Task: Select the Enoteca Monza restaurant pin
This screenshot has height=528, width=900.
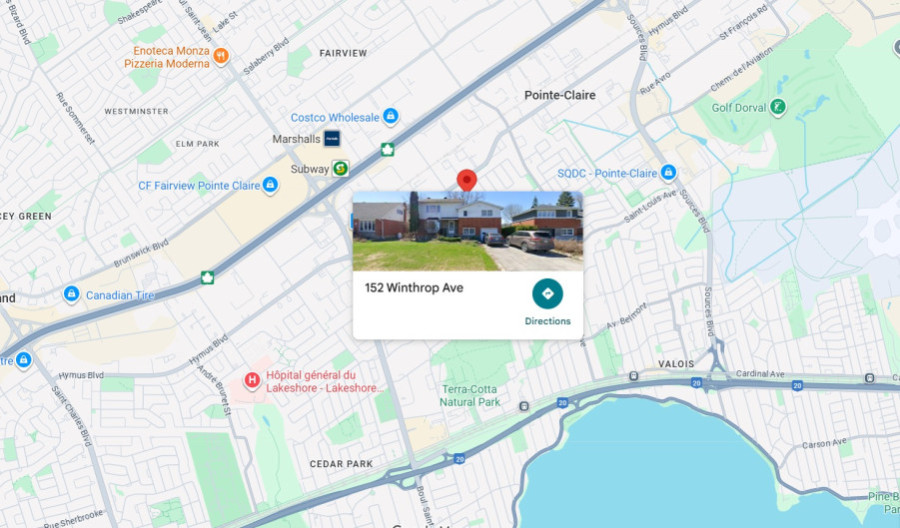Action: 221,56
